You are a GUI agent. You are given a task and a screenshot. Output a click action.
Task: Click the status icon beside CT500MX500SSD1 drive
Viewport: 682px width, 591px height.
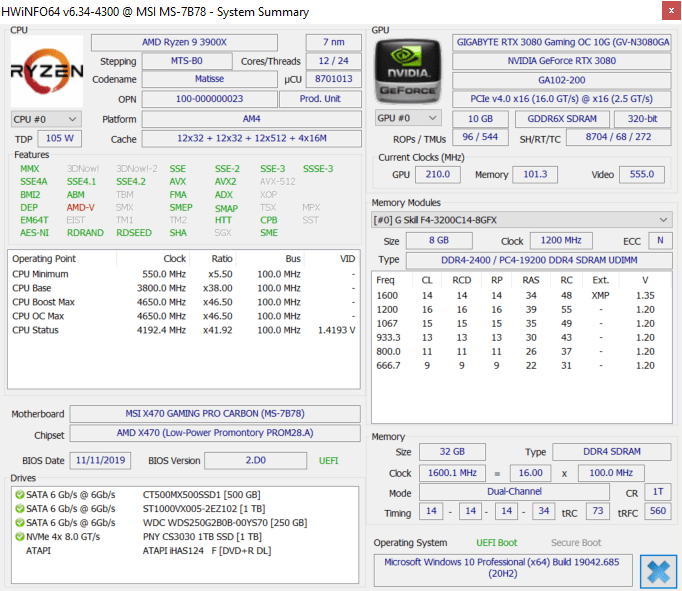(20, 494)
